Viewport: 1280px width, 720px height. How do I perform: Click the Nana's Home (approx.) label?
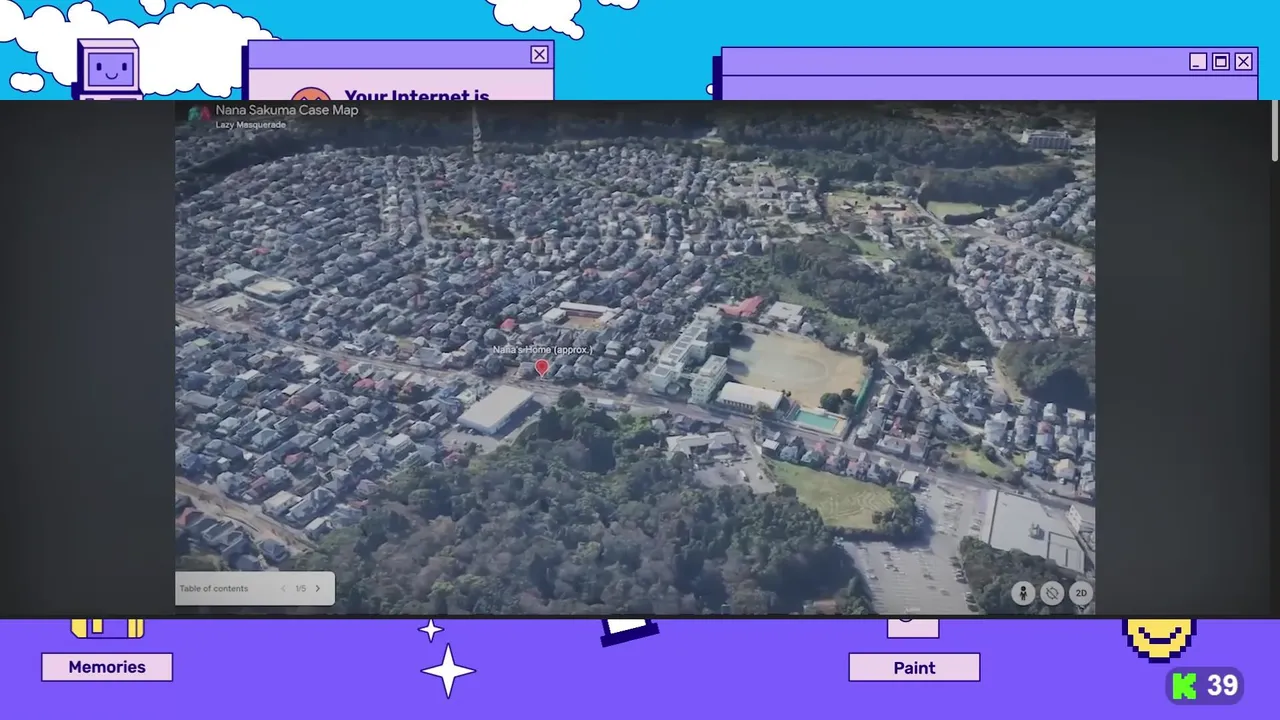tap(543, 350)
